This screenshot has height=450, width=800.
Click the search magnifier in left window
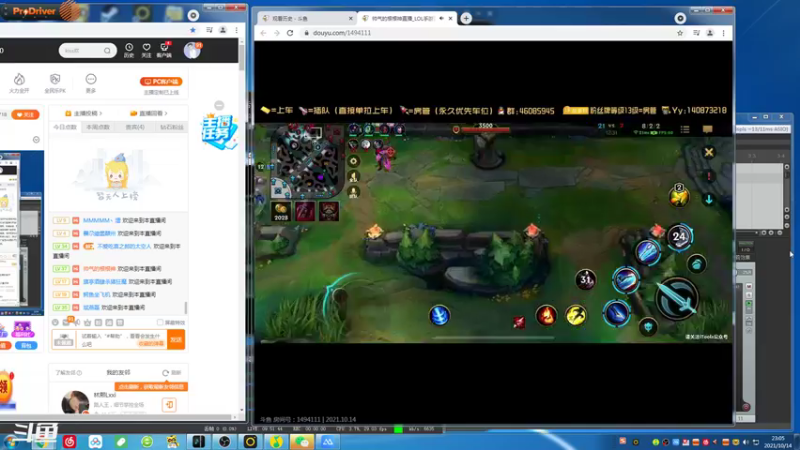pyautogui.click(x=107, y=51)
